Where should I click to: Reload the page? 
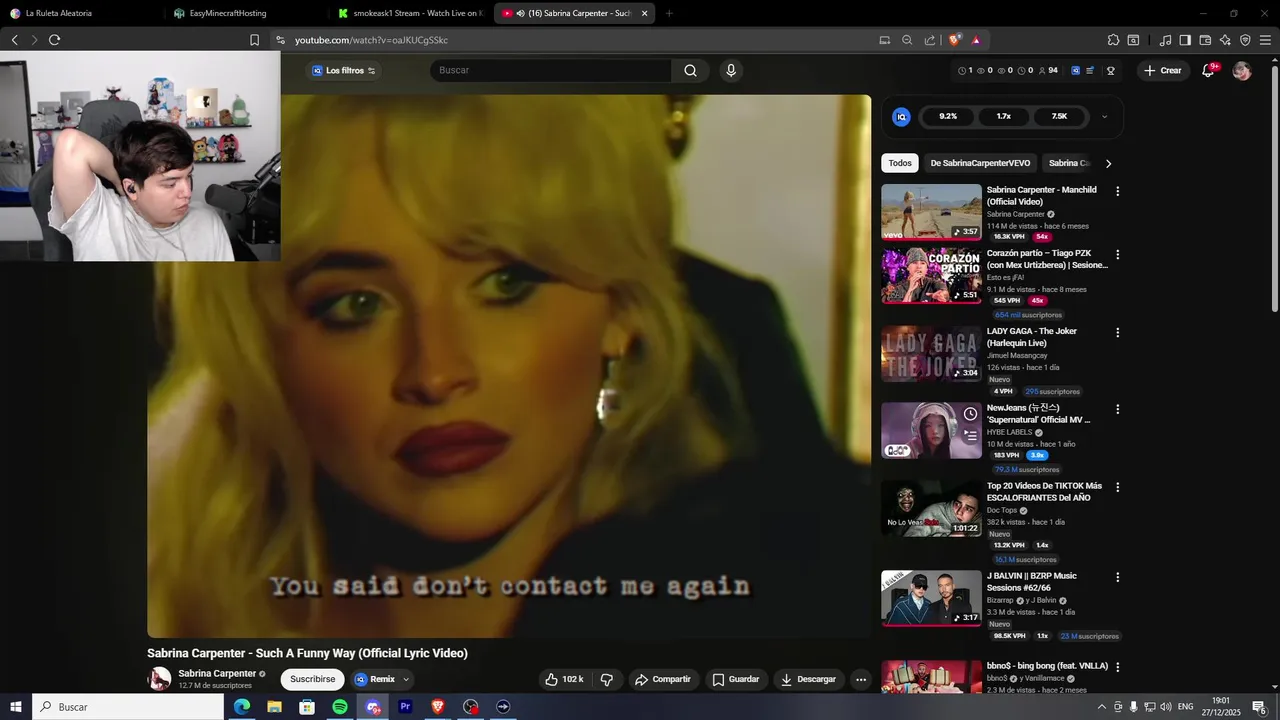point(54,40)
